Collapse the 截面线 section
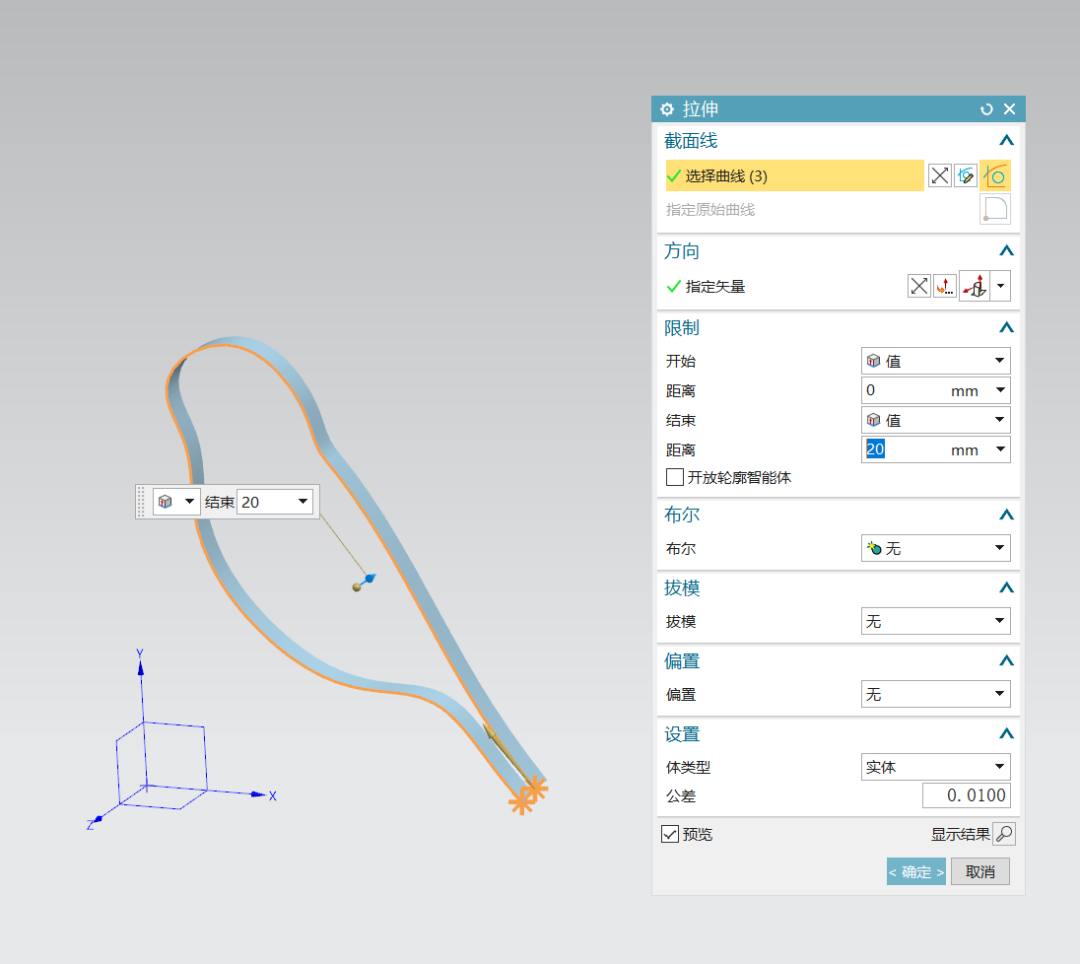The height and width of the screenshot is (964, 1080). pos(1006,140)
